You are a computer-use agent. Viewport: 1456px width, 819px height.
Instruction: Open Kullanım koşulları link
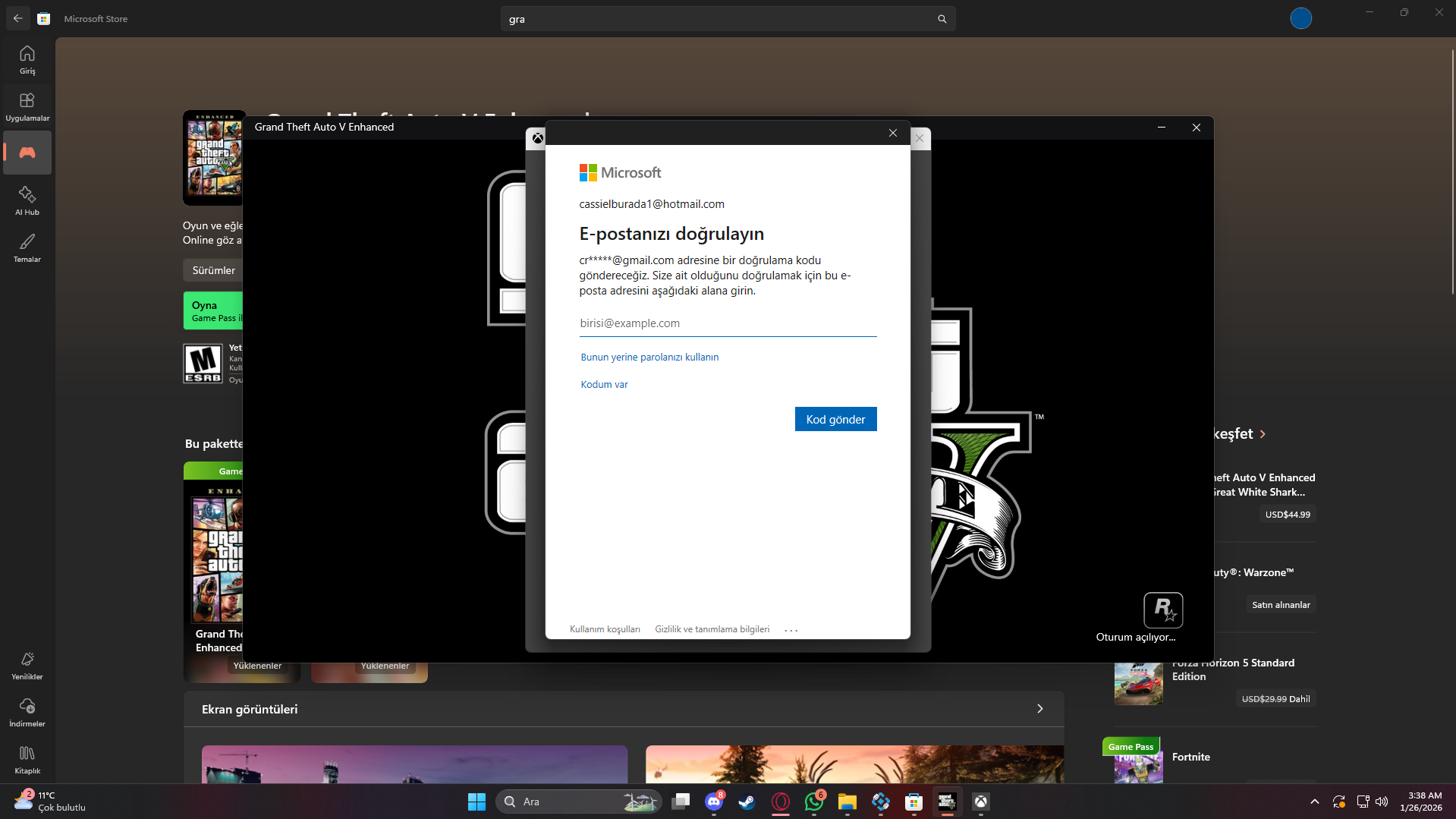(605, 629)
